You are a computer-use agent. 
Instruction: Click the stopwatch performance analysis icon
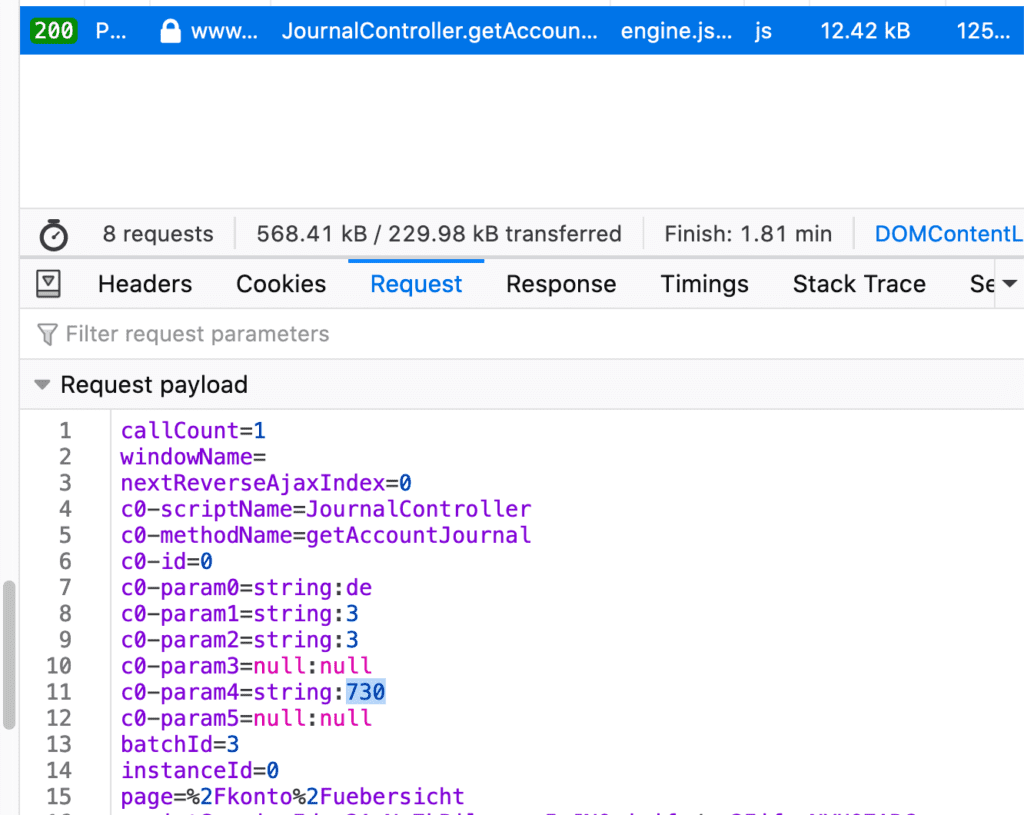[54, 235]
